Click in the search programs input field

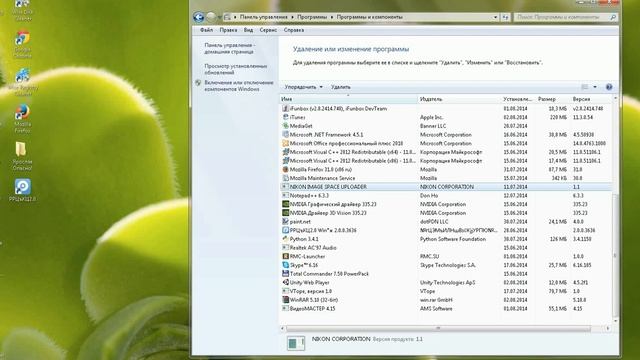562,17
